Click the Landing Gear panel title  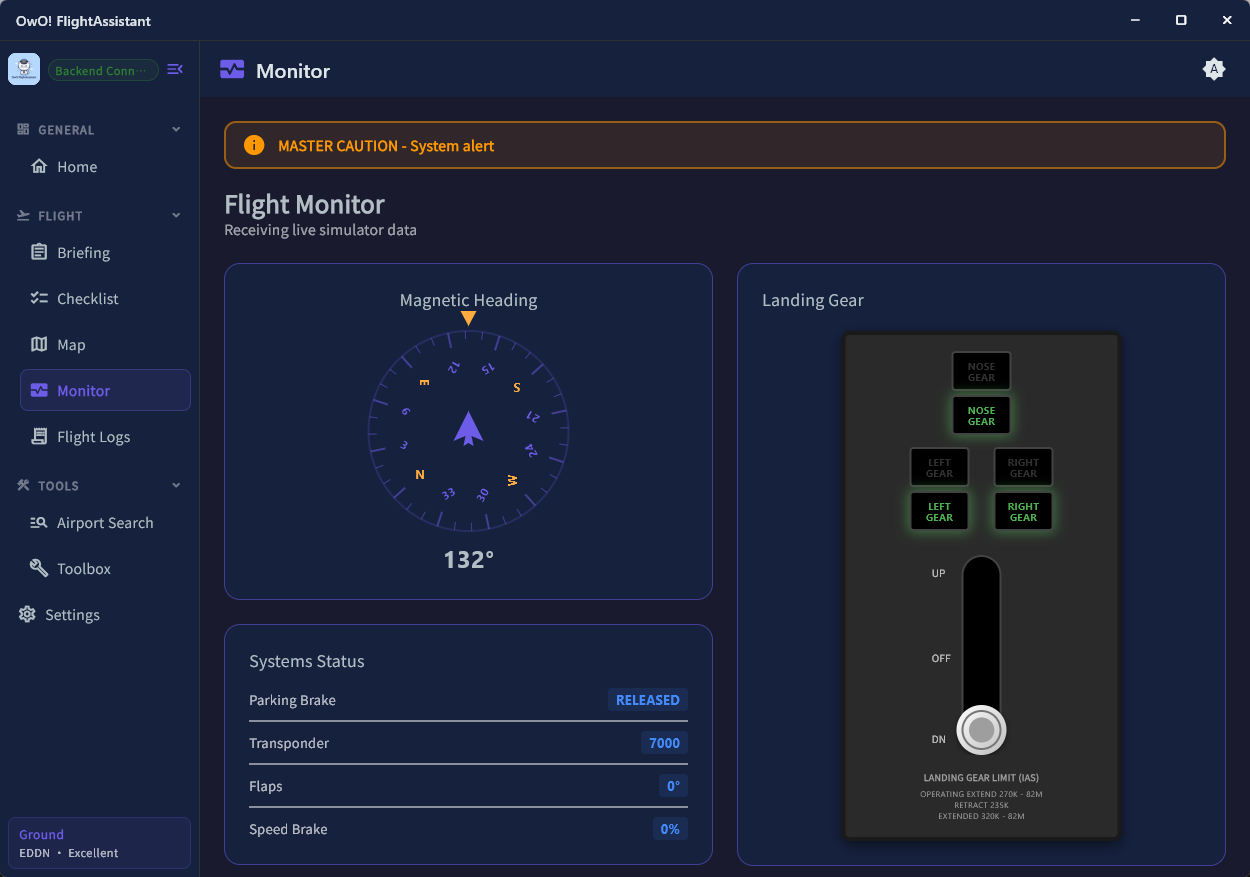click(813, 300)
